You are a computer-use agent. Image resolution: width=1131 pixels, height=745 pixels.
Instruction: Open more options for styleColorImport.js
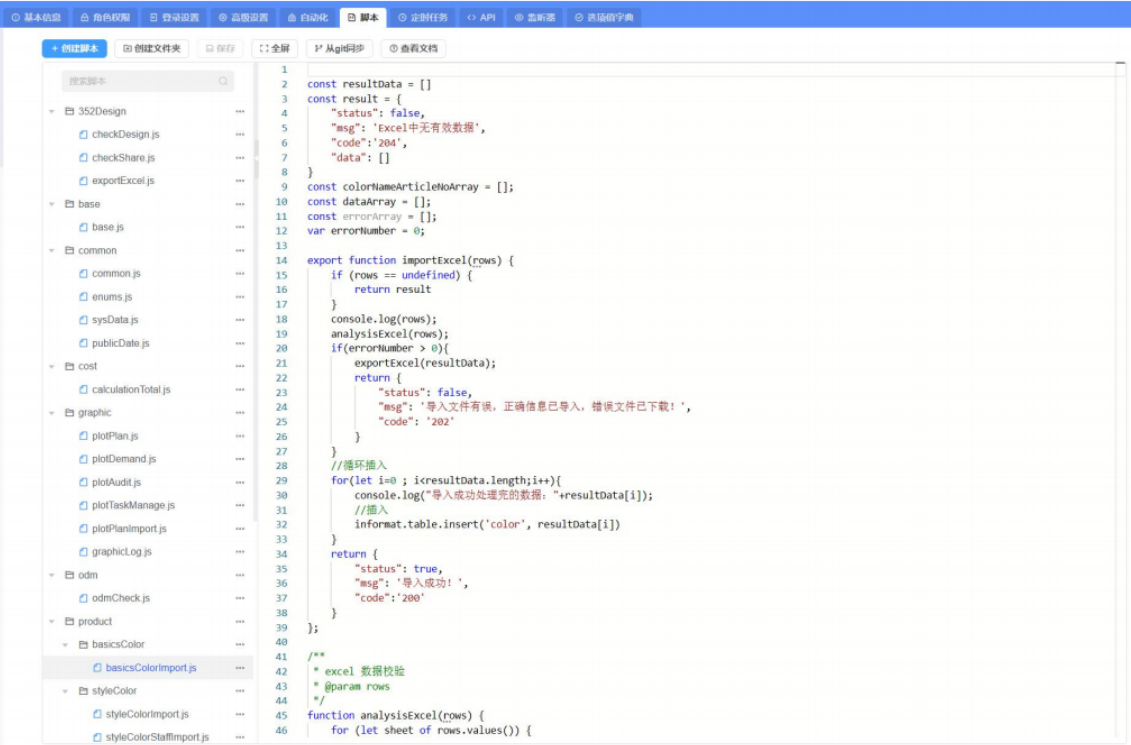(240, 714)
